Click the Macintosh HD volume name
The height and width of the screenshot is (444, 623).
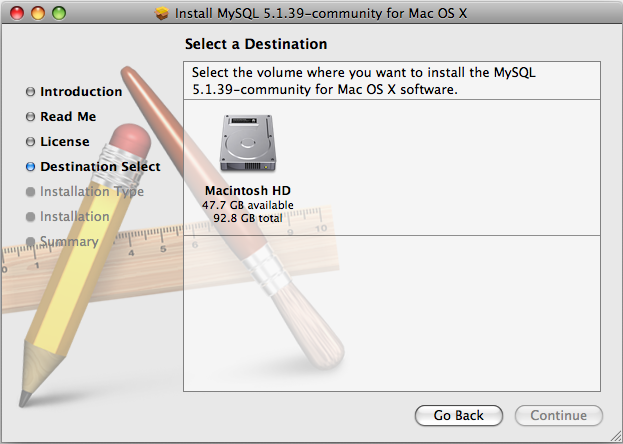tap(247, 190)
